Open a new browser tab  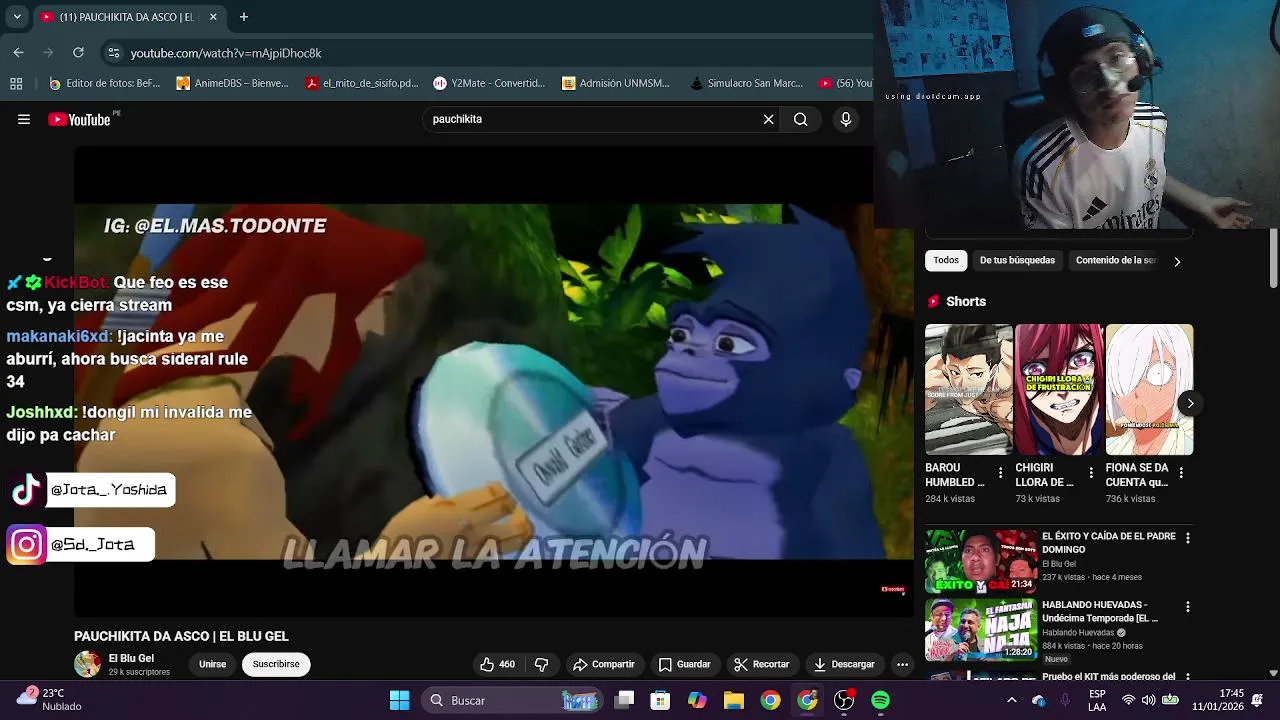pyautogui.click(x=243, y=17)
